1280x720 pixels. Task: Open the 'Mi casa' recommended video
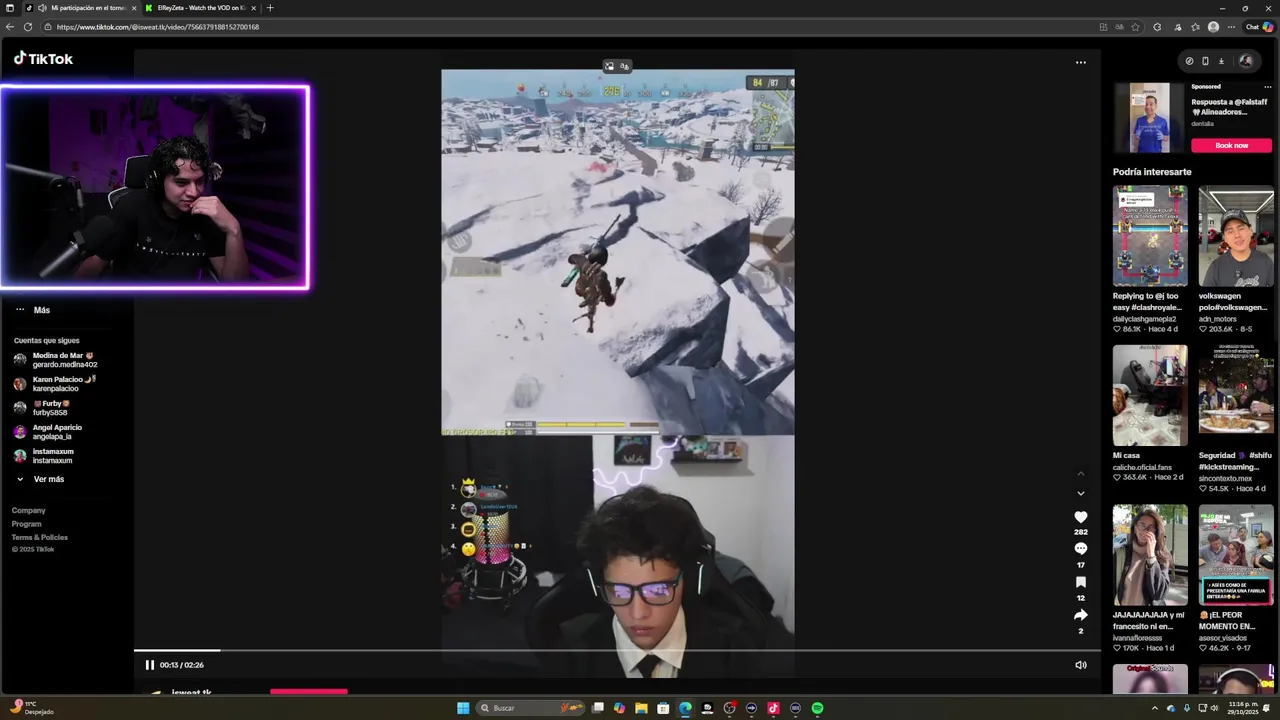click(1150, 395)
